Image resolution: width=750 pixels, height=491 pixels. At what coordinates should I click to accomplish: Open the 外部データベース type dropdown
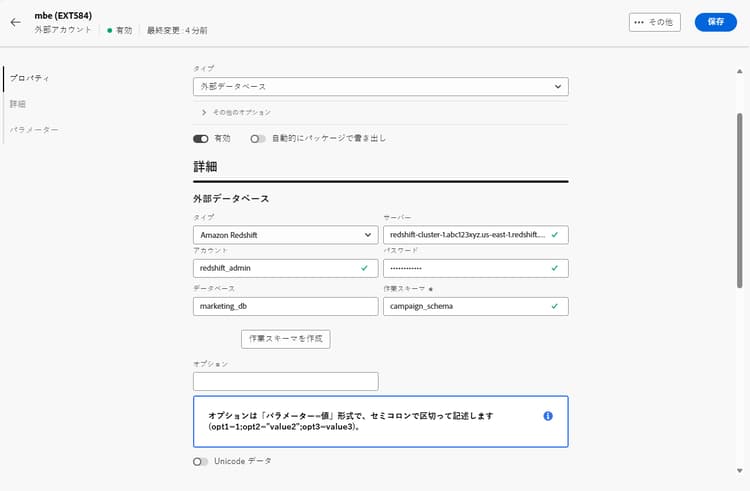pos(381,87)
